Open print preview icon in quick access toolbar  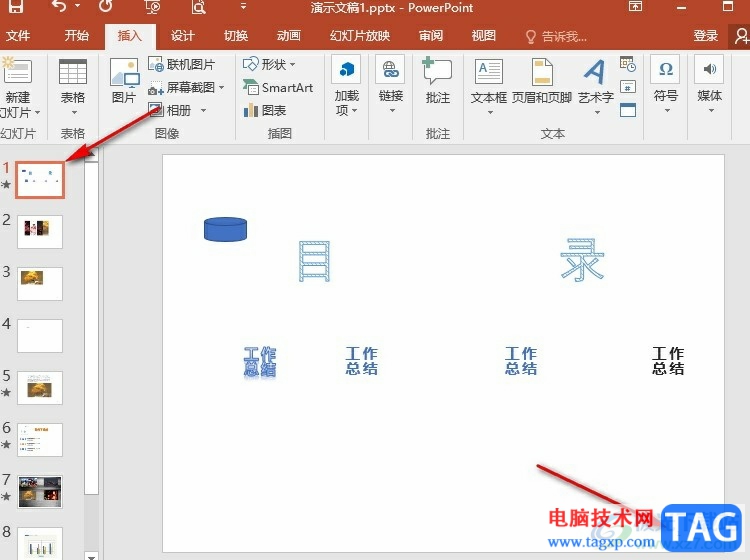pos(198,6)
